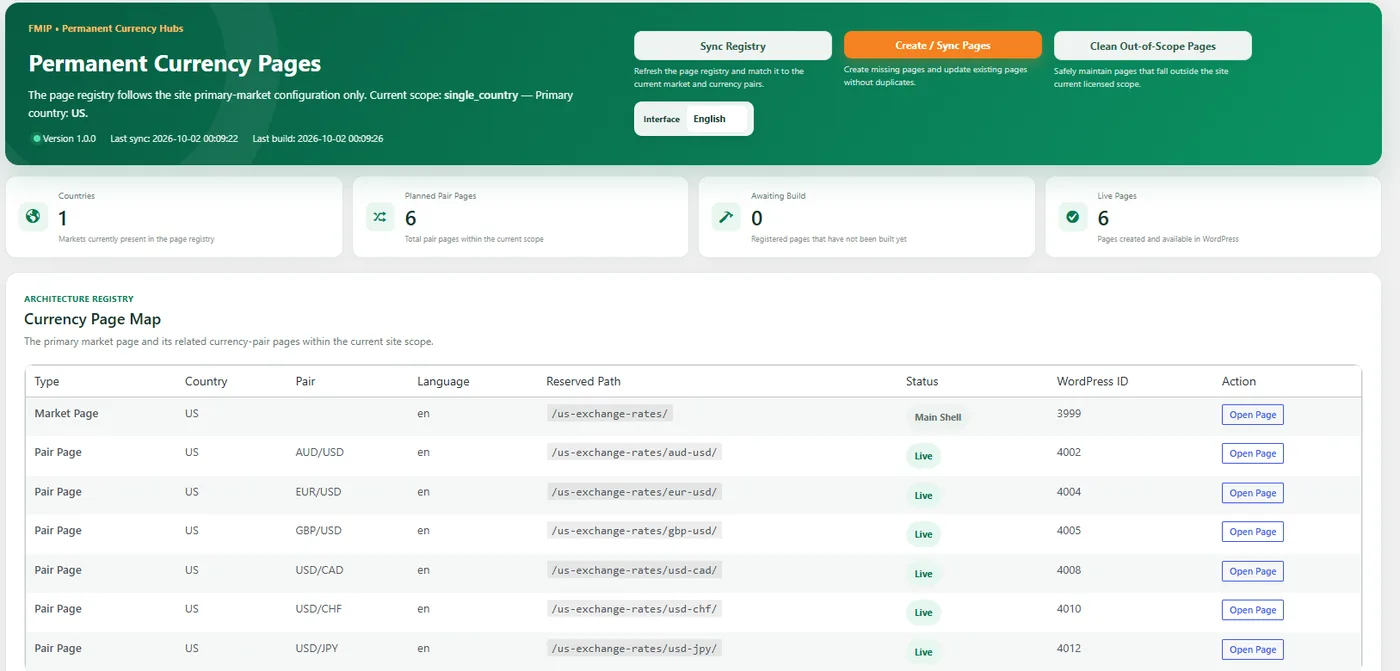Open the Interface language dropdown

click(717, 119)
